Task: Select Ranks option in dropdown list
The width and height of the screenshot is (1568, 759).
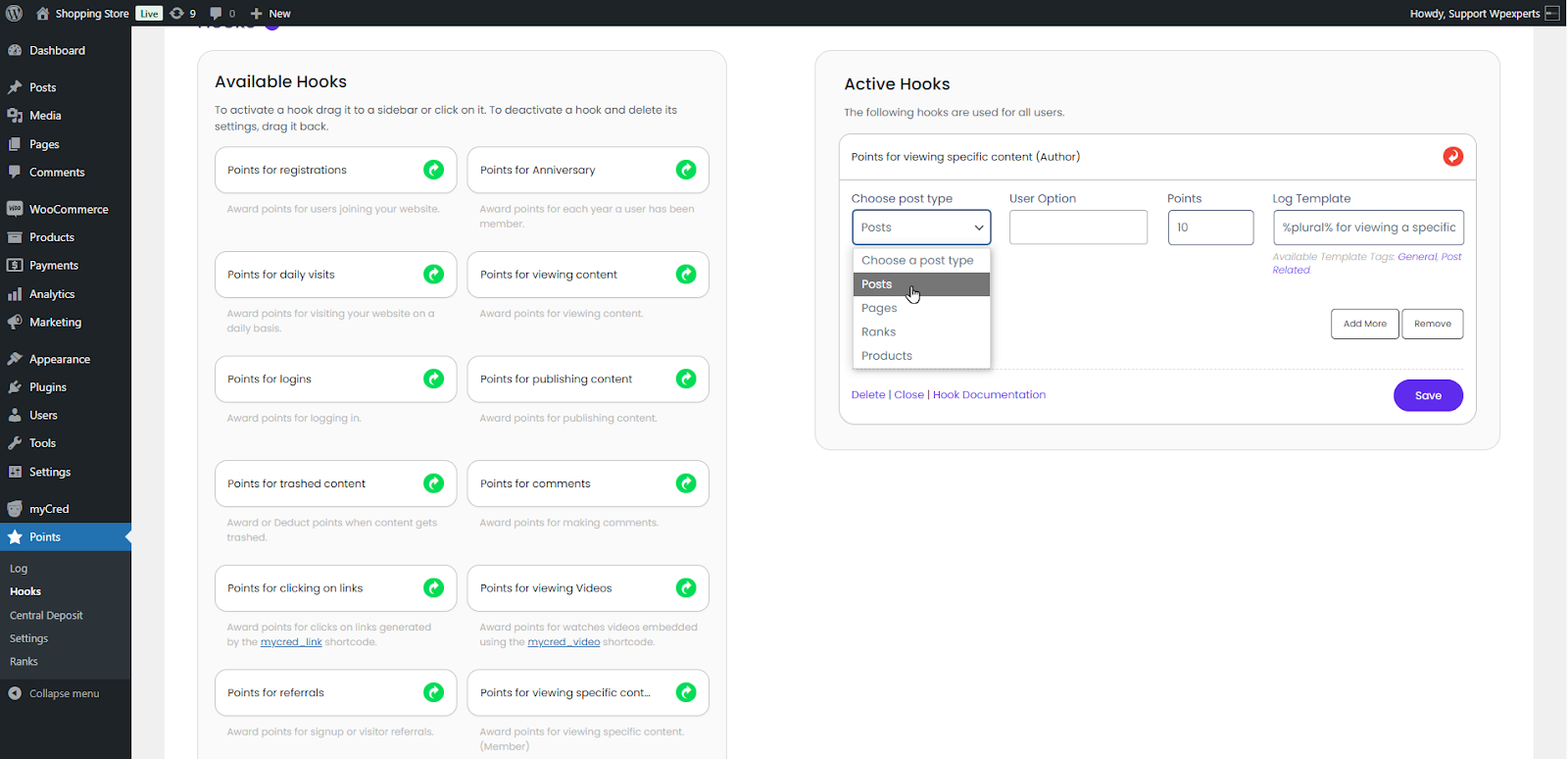Action: 878,332
